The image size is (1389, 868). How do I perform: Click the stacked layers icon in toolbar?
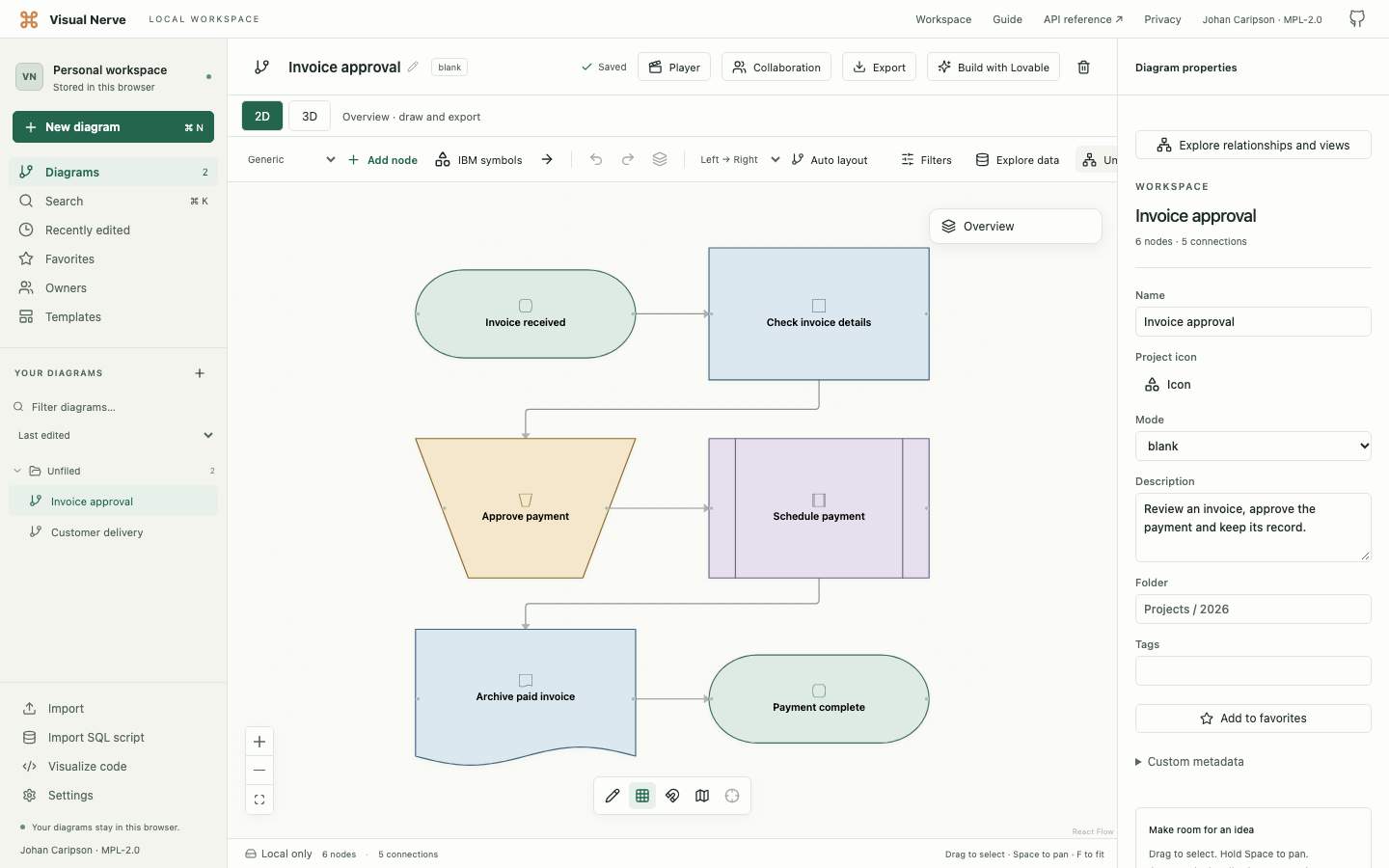point(660,159)
